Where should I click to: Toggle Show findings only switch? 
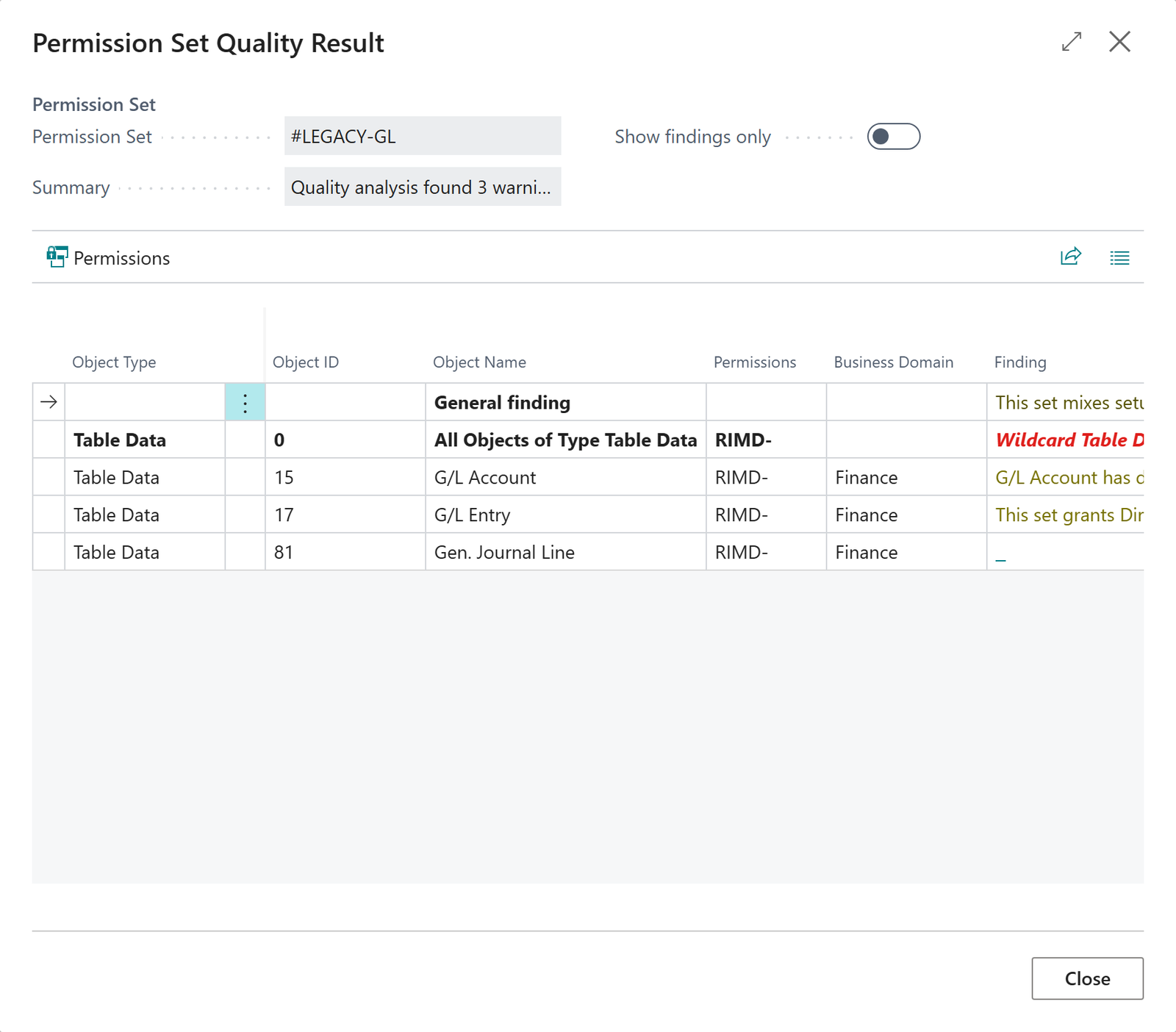[893, 137]
